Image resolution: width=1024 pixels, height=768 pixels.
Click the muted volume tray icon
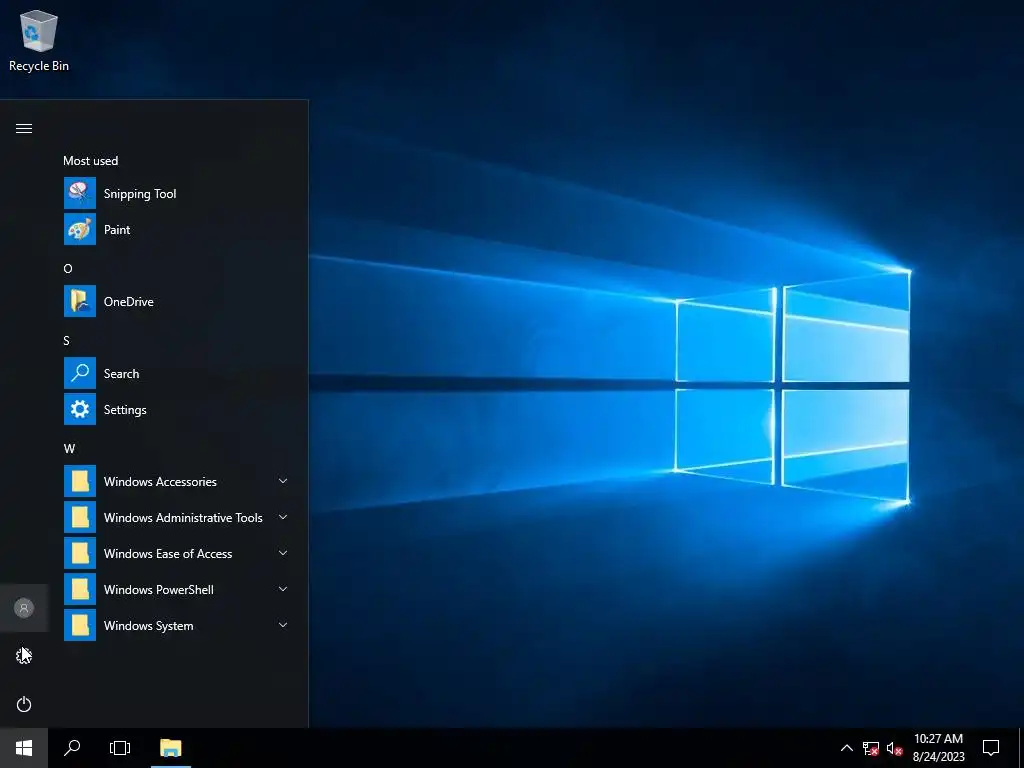[x=894, y=748]
